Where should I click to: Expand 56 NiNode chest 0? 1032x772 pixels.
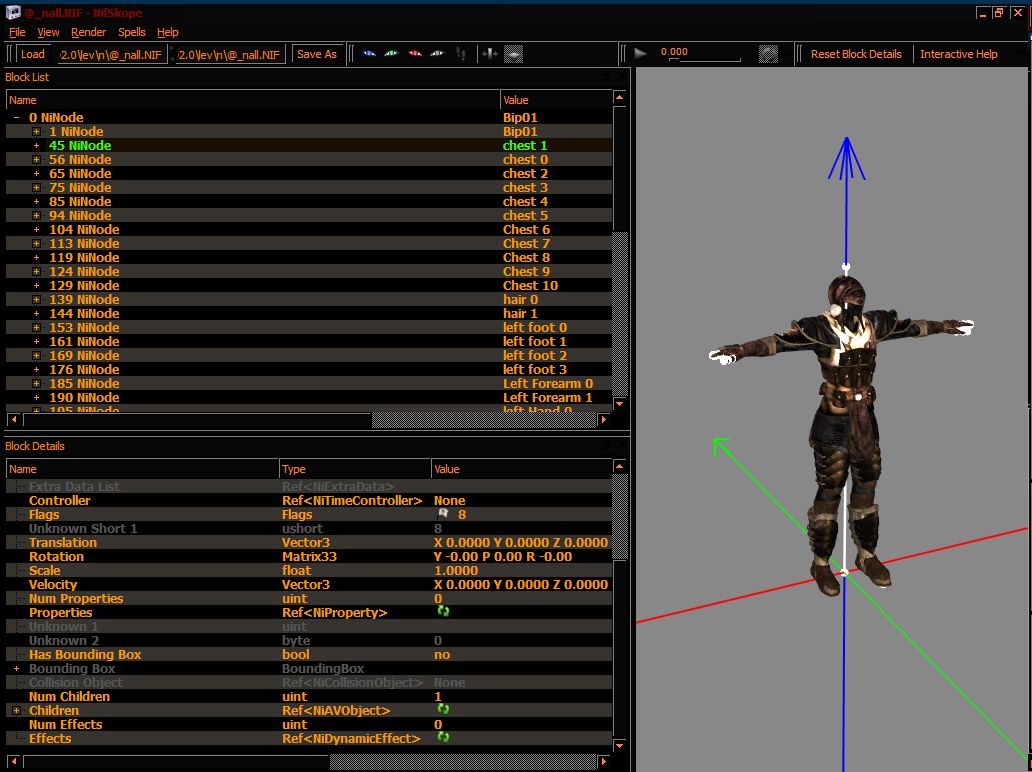(x=36, y=160)
